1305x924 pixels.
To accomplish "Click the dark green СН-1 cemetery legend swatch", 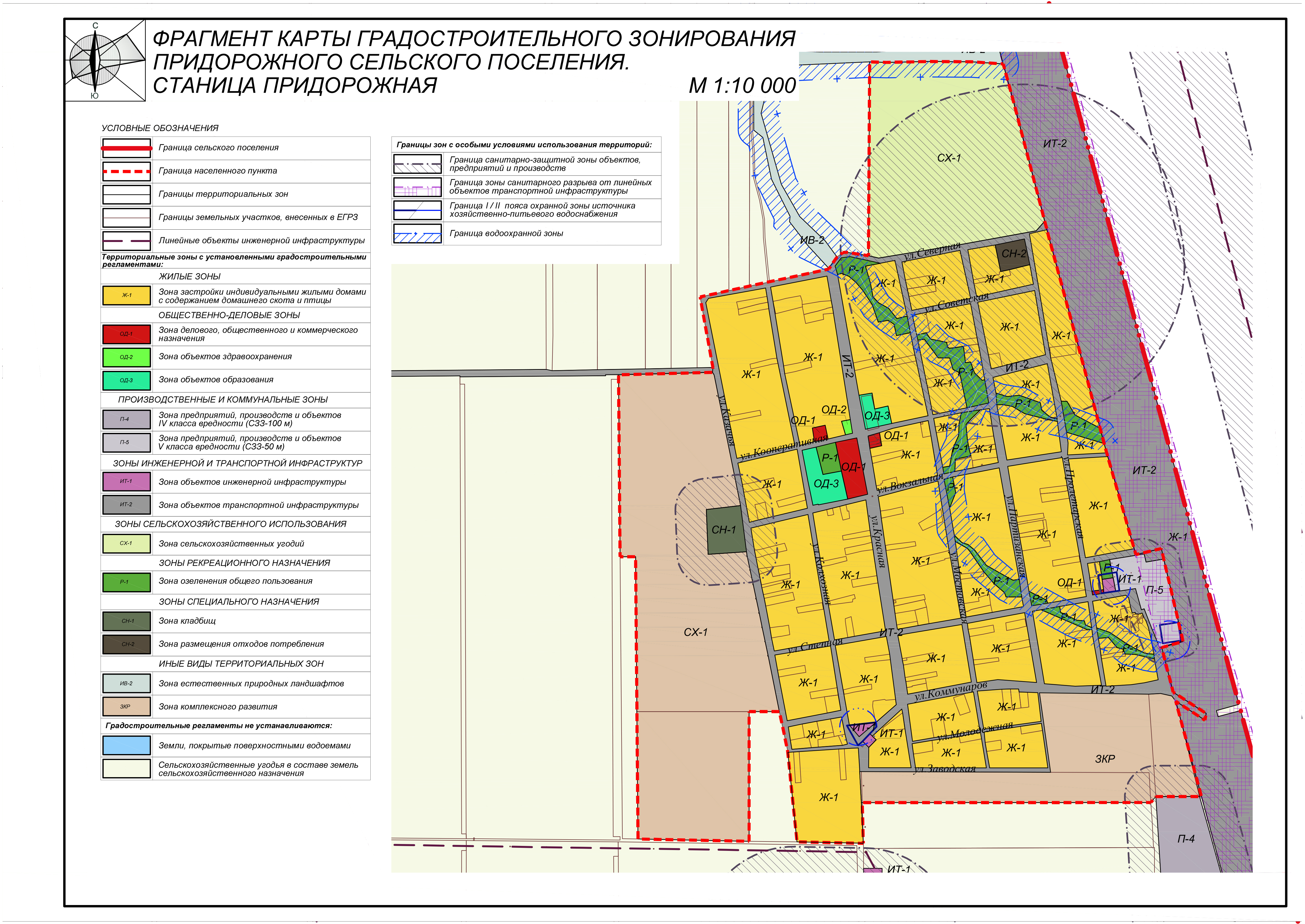I will 126,621.
